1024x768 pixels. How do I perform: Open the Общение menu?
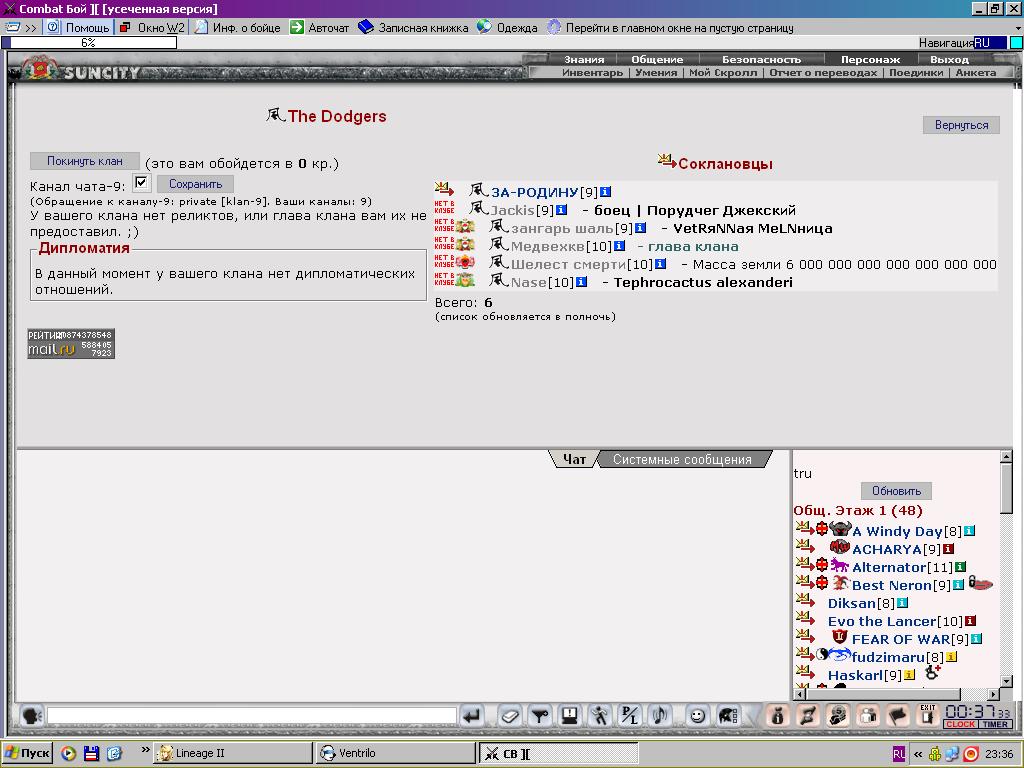click(x=657, y=59)
